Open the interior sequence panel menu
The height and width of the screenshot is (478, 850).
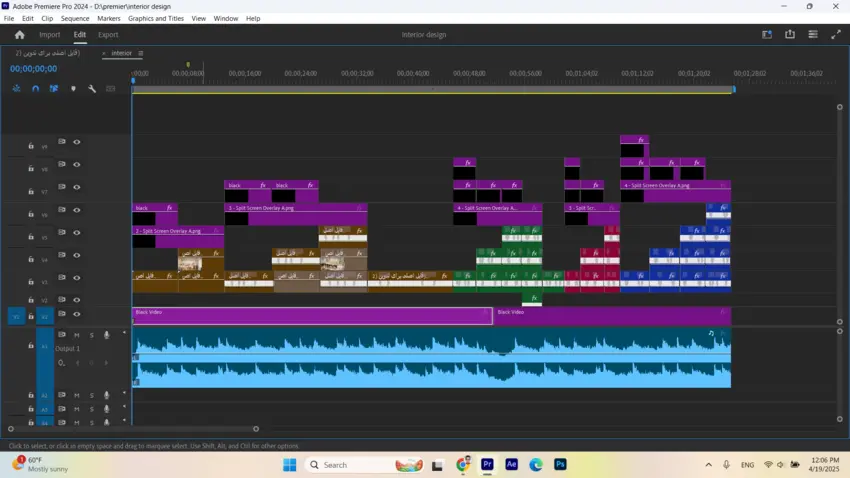[x=141, y=53]
